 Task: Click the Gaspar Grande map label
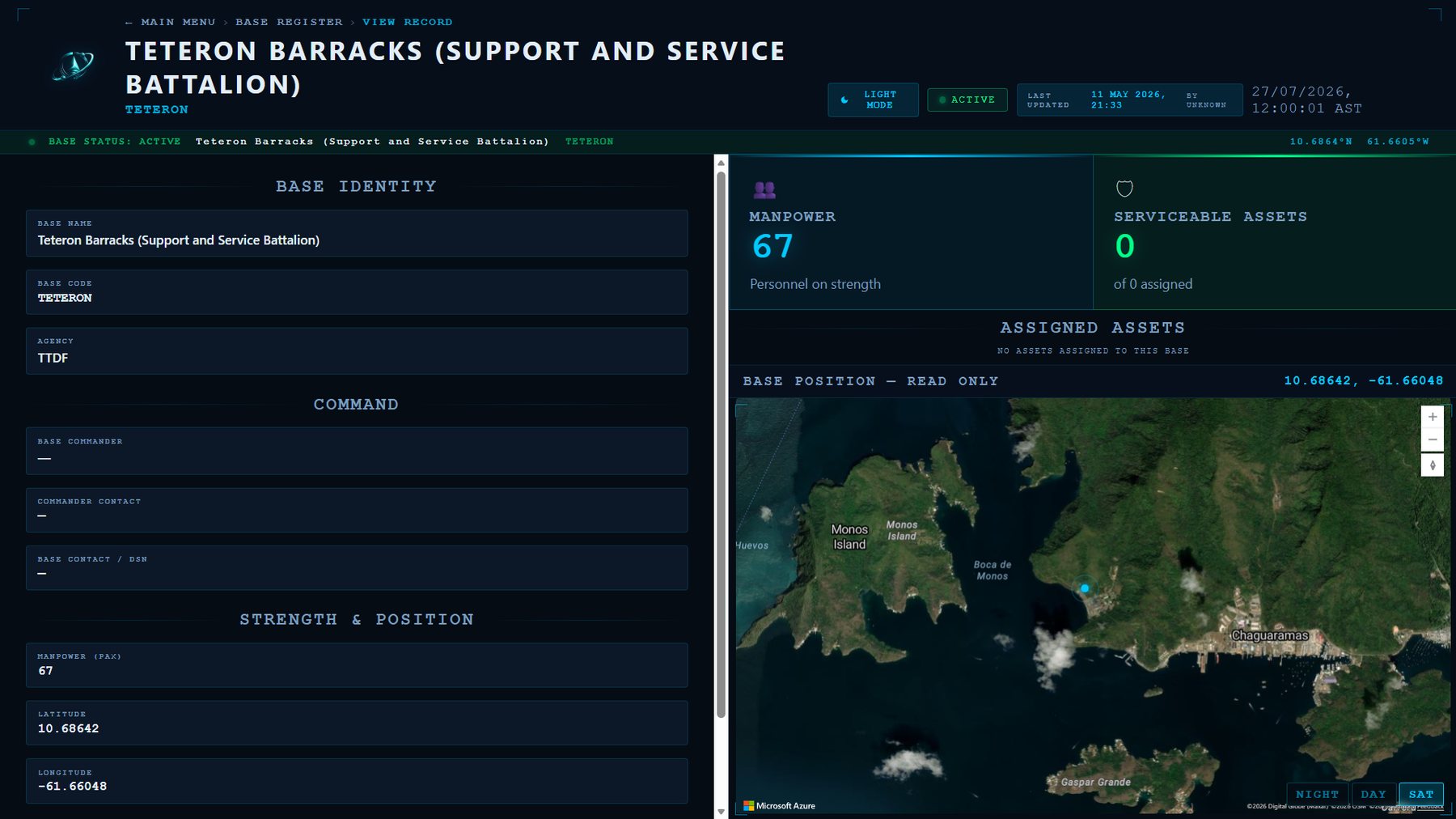tap(1095, 782)
